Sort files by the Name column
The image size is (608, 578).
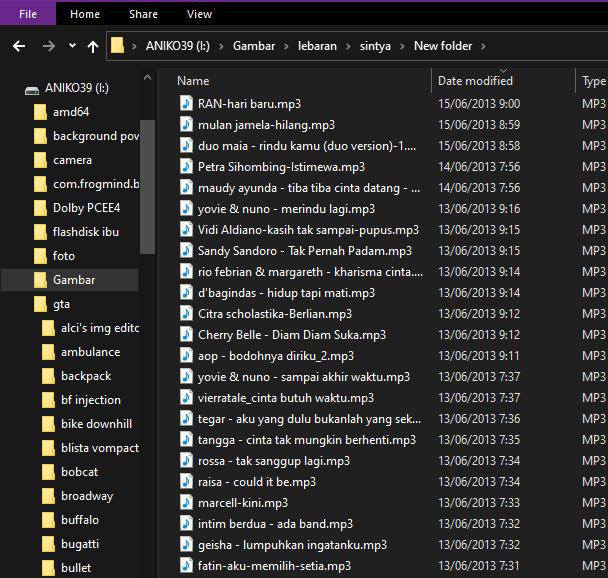coord(193,81)
